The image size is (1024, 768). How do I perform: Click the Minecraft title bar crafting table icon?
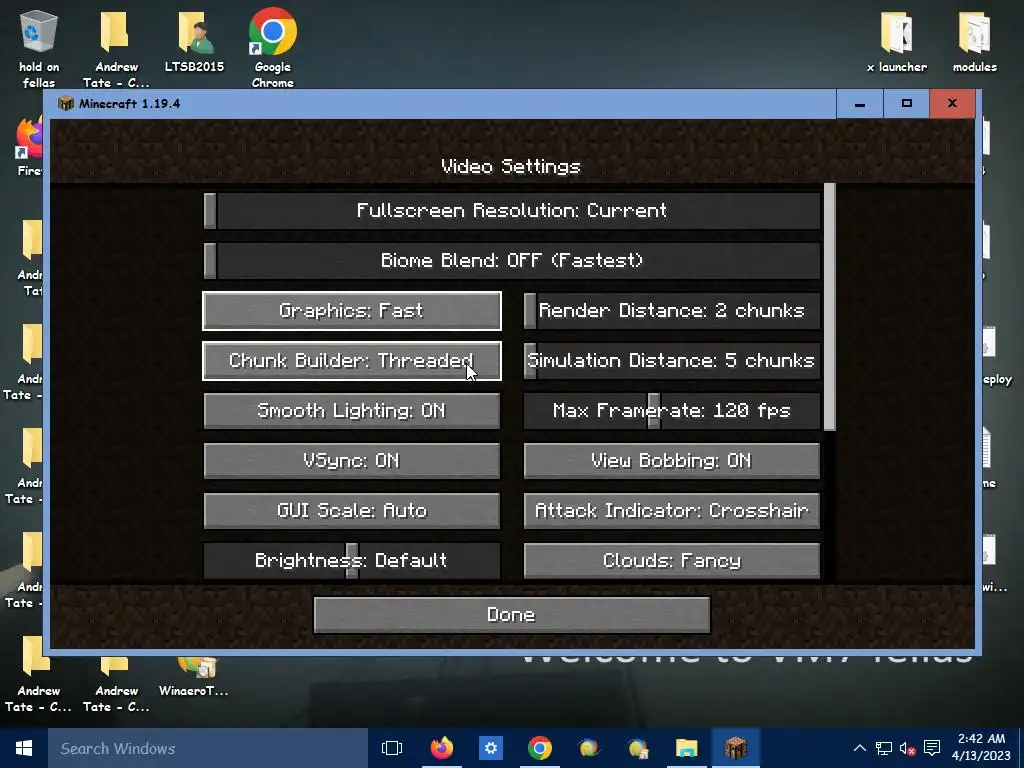(65, 103)
